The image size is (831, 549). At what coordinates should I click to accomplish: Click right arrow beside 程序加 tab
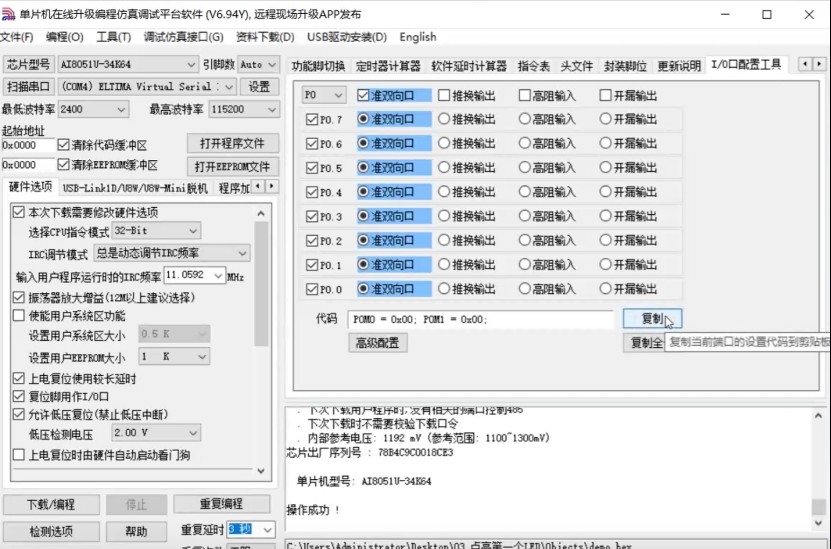point(271,186)
